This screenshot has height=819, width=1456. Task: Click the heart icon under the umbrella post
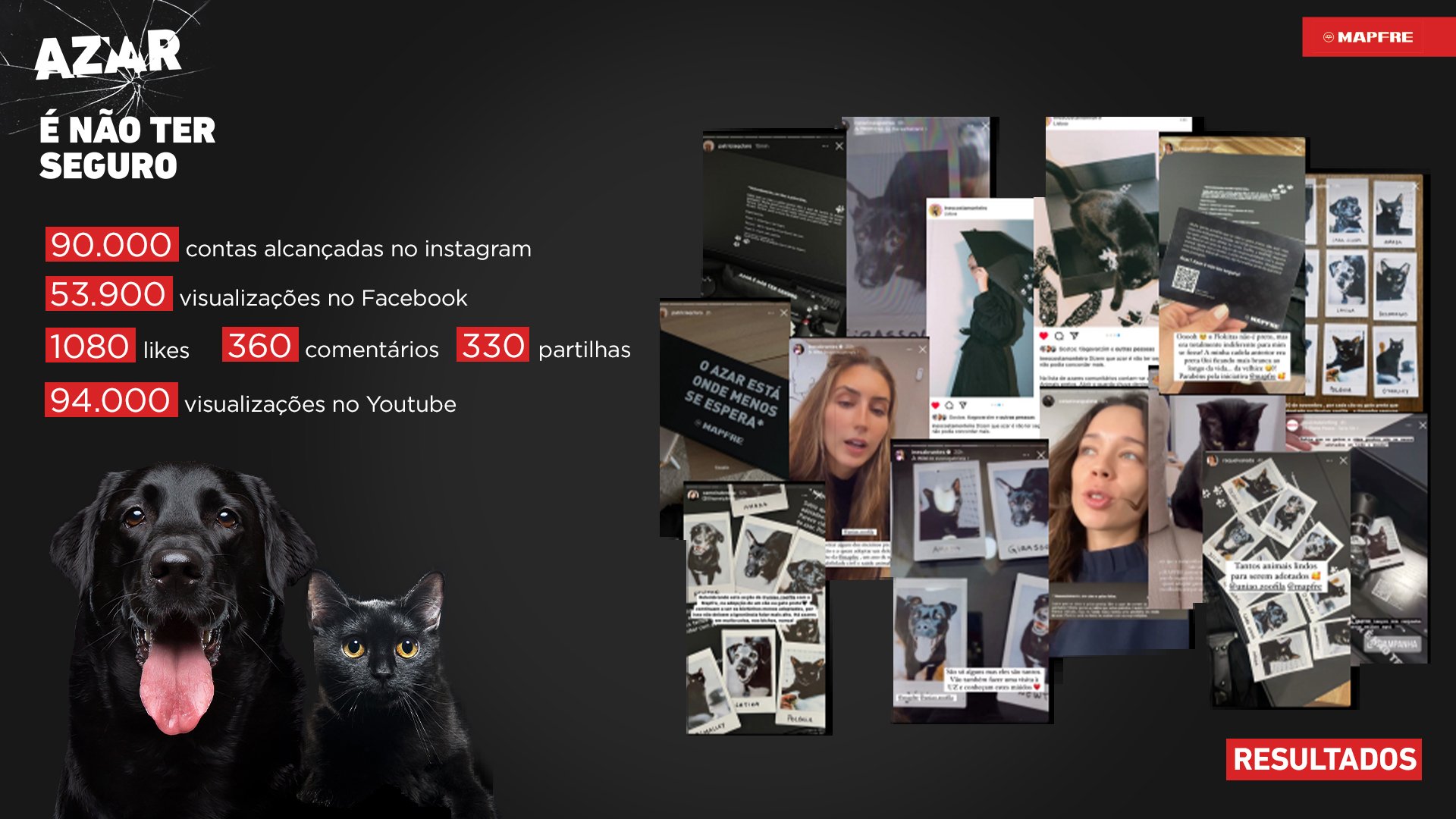935,406
